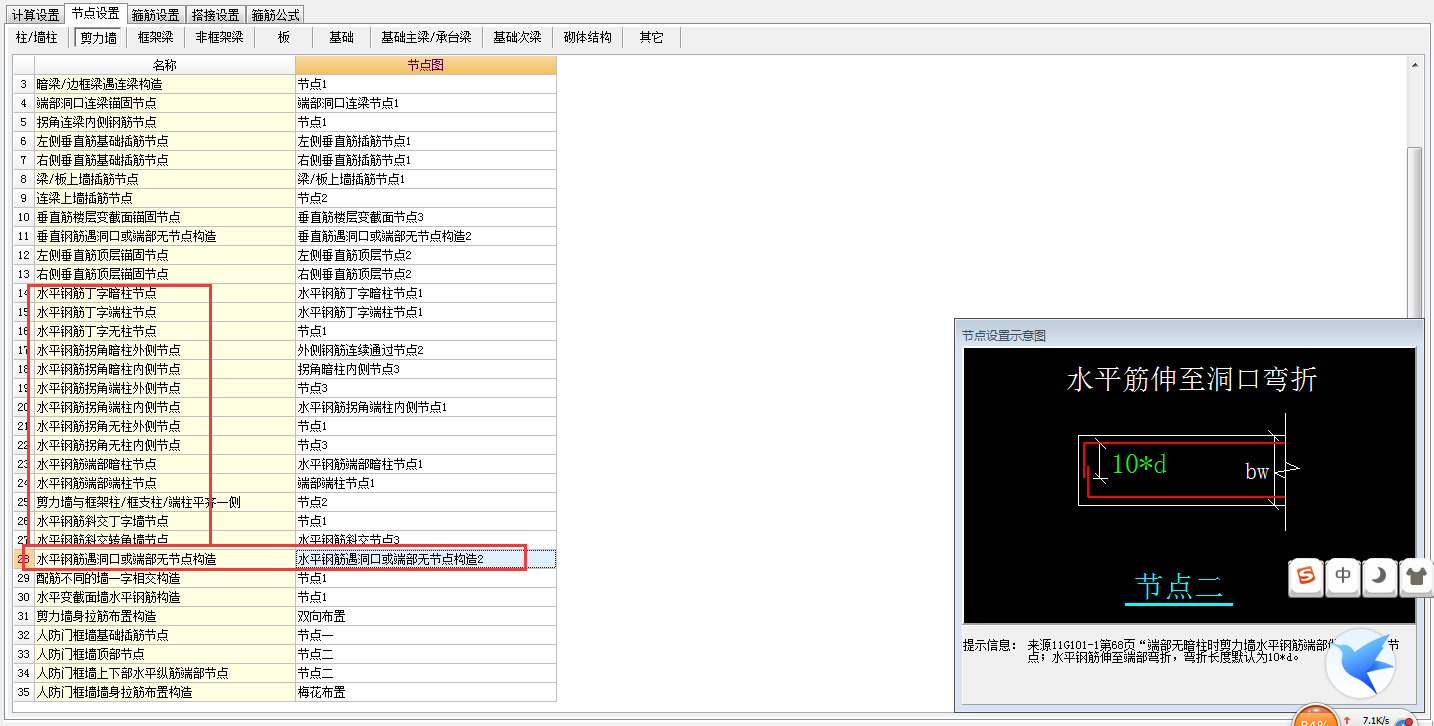Click cell 水平钢筋丁字端柱节点1
1434x726 pixels.
click(x=426, y=312)
